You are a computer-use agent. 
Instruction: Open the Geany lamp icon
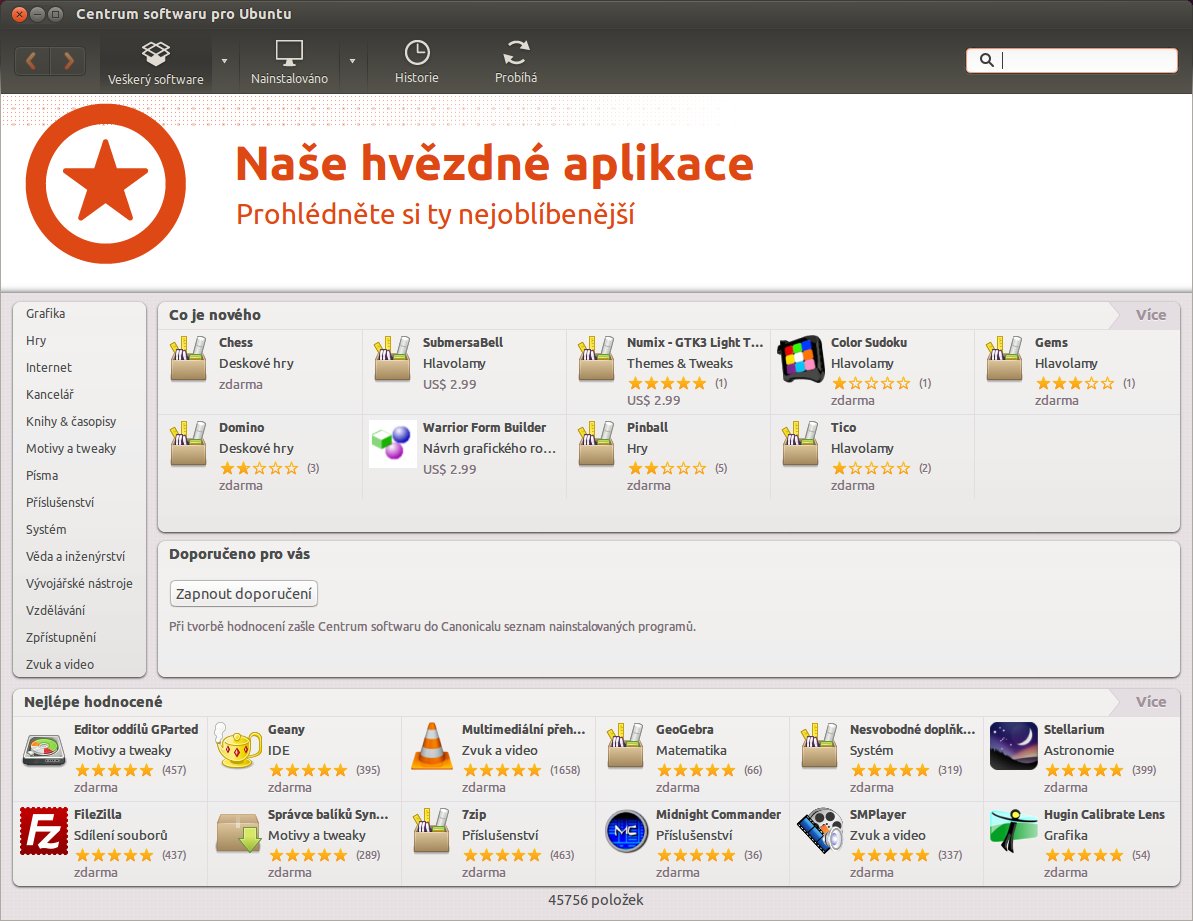point(238,746)
